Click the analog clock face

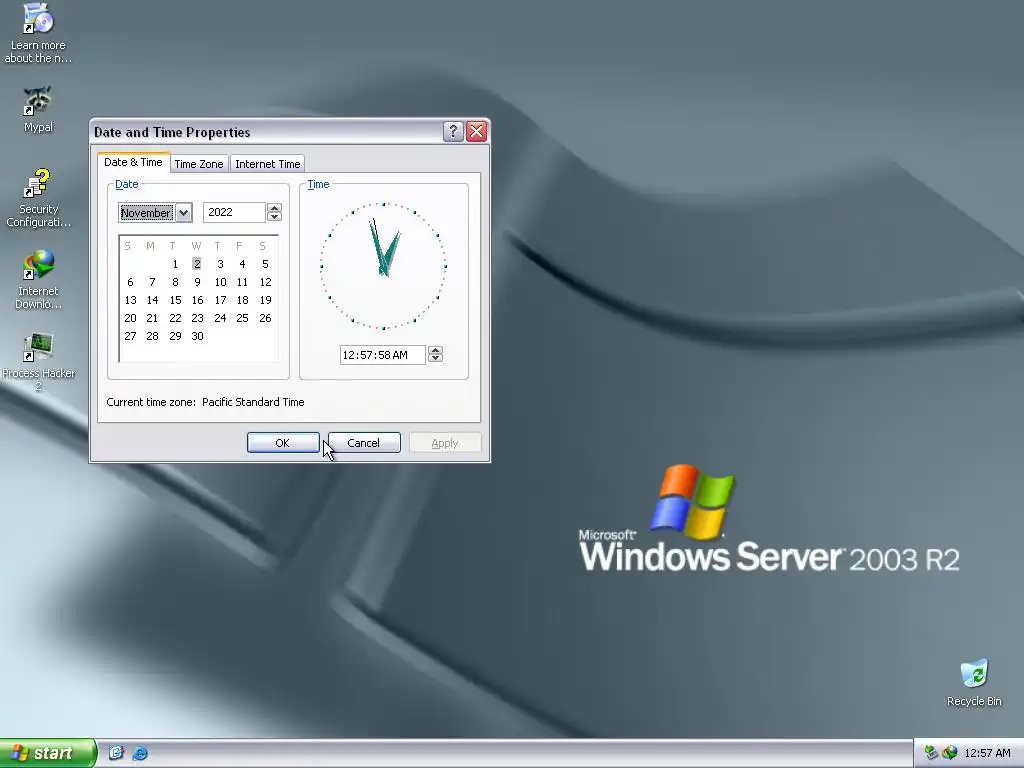383,266
